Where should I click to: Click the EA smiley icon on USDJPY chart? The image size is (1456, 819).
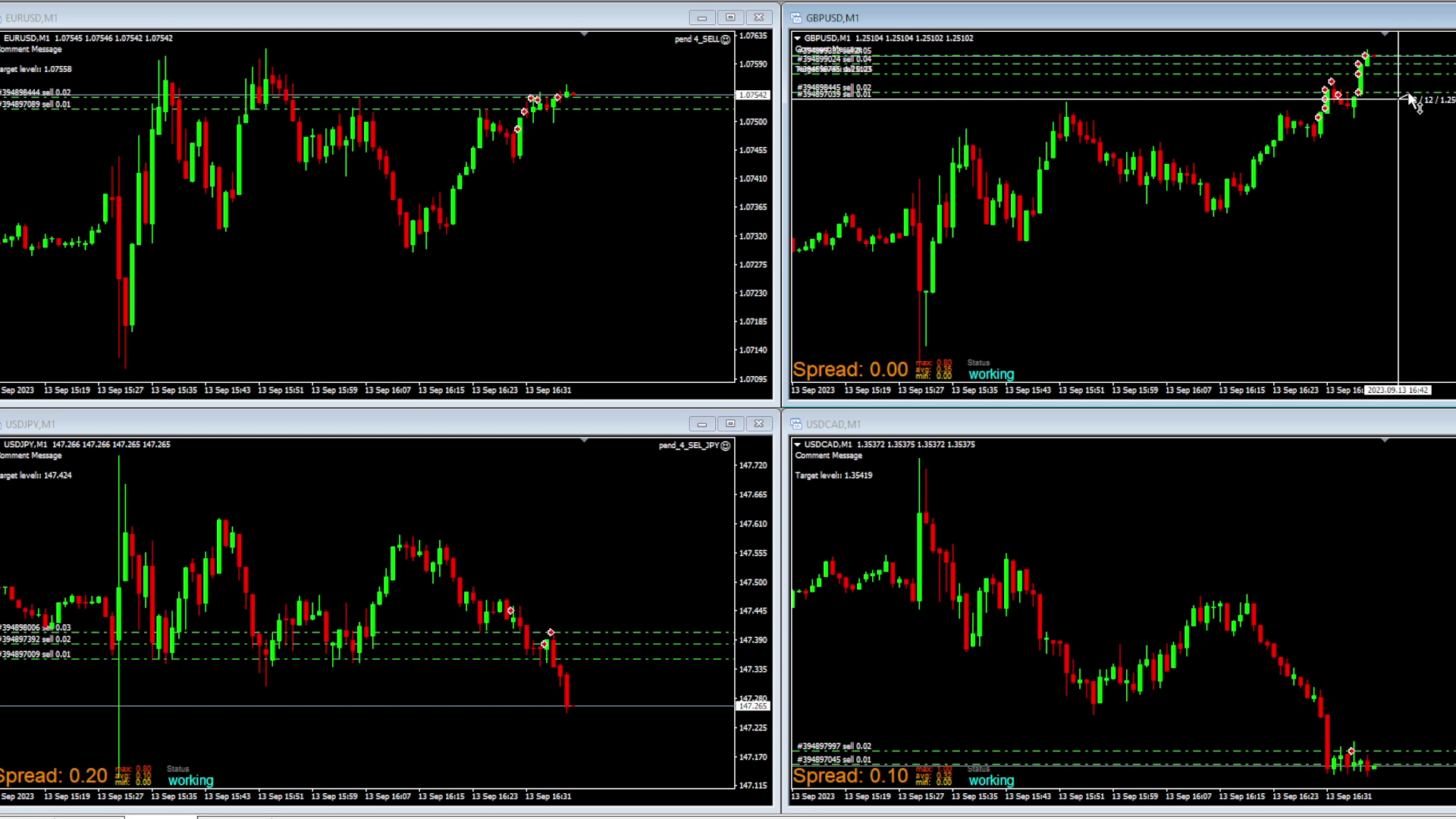(x=726, y=446)
